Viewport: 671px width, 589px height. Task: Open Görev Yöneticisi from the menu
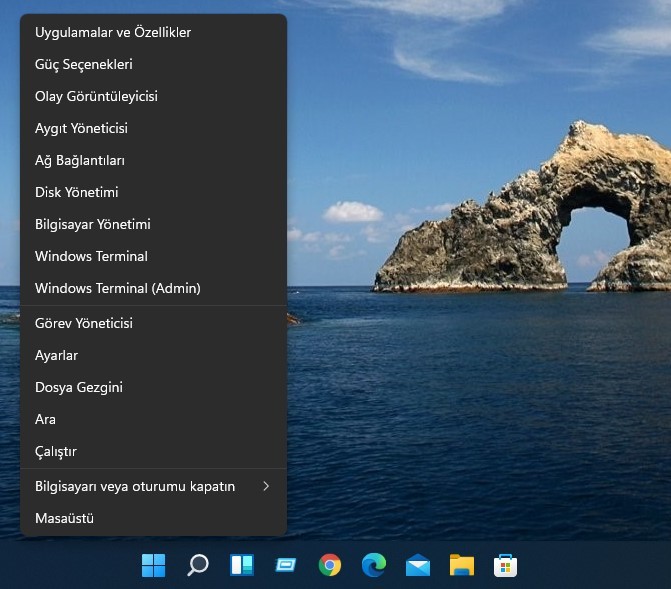[x=84, y=323]
